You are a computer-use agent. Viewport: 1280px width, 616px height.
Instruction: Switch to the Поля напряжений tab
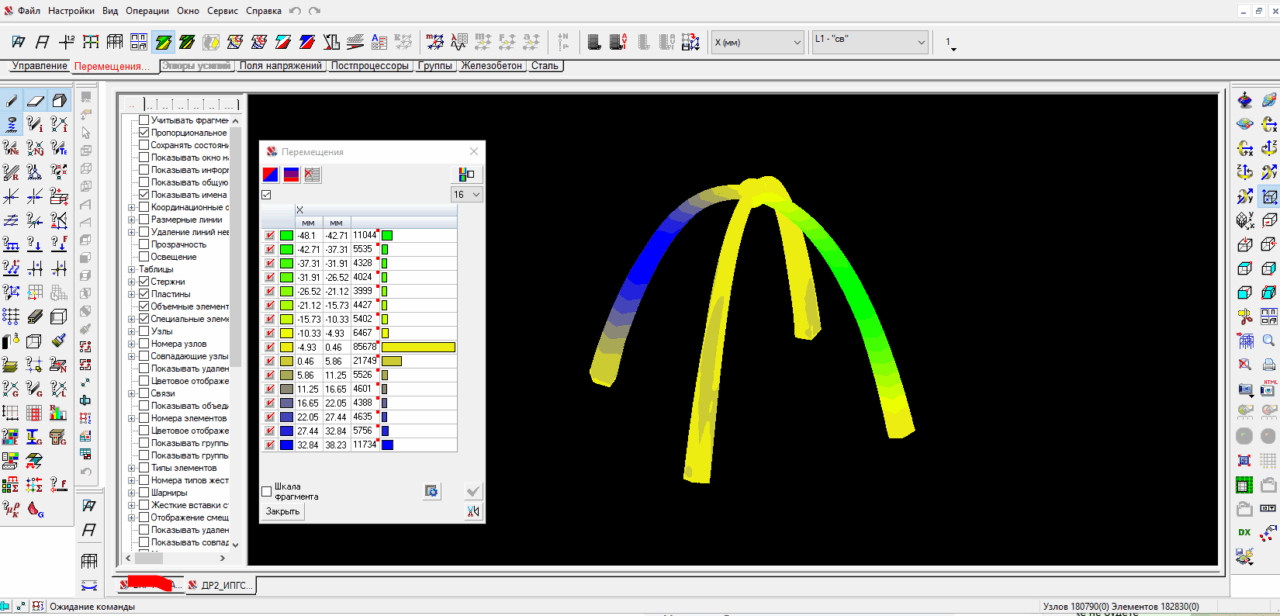tap(280, 66)
